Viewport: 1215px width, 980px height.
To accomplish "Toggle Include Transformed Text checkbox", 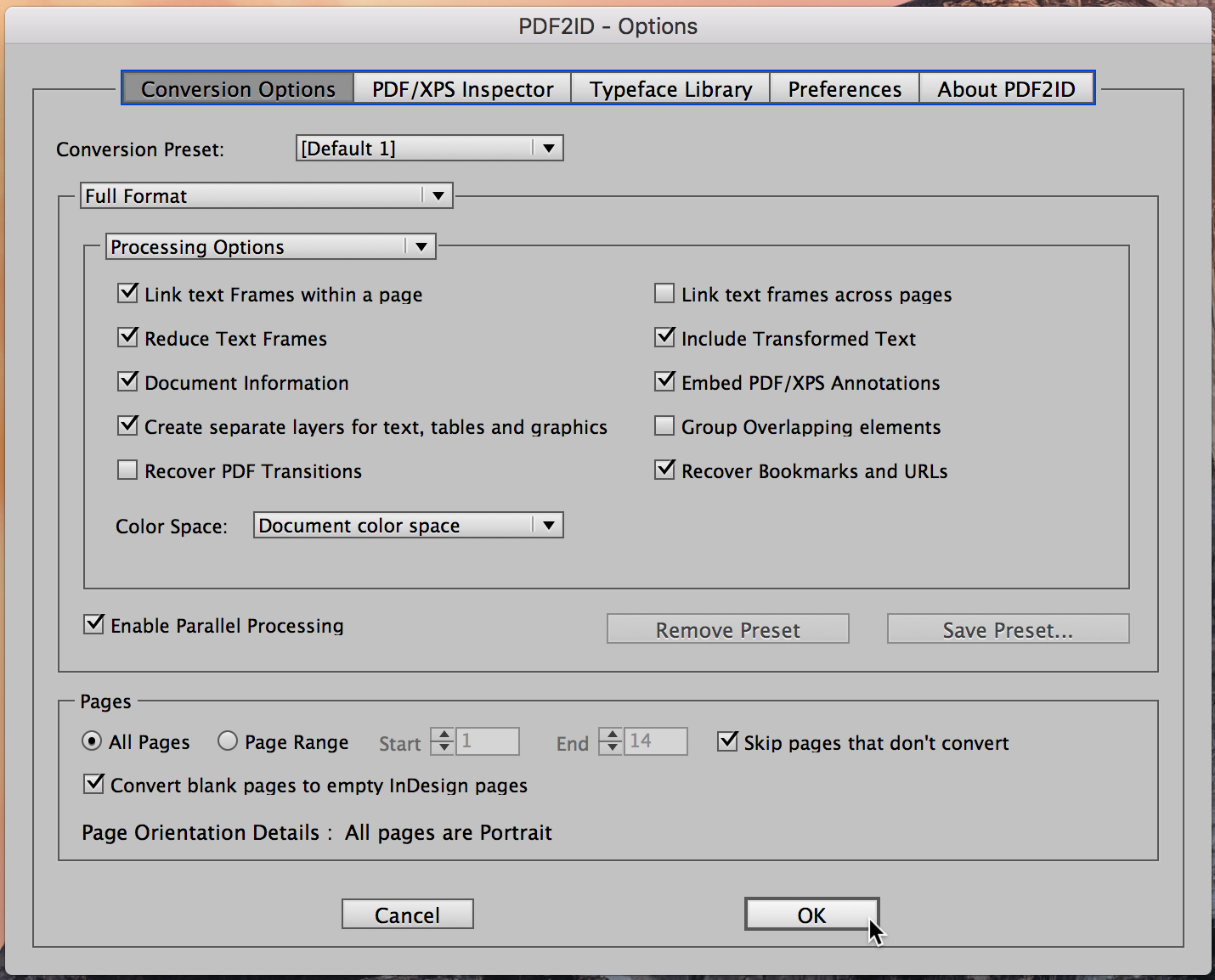I will click(x=664, y=337).
